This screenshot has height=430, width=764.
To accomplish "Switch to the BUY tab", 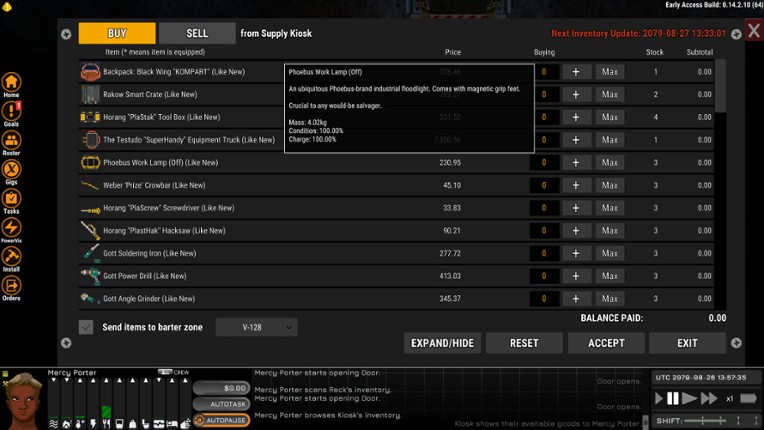I will pos(117,33).
